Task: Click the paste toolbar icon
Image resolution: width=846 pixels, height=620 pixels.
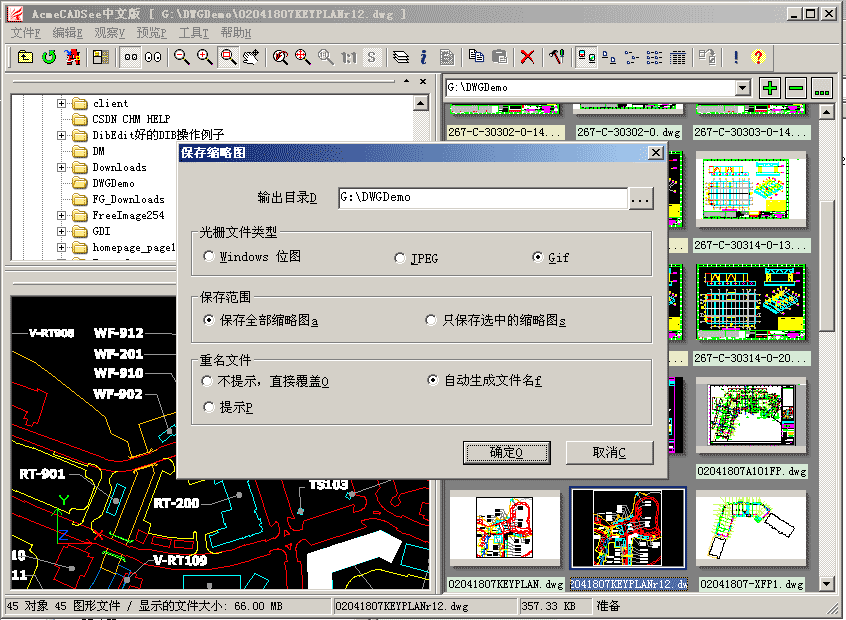Action: (x=500, y=56)
